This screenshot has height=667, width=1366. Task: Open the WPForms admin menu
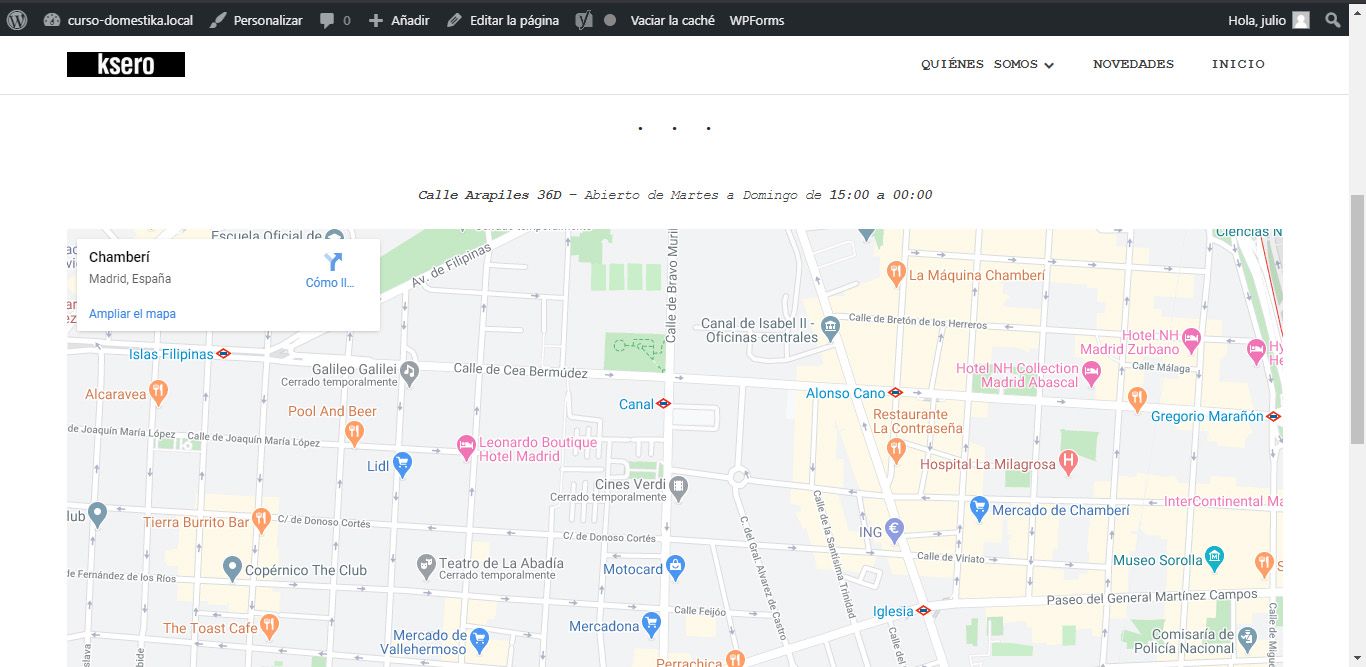click(757, 20)
